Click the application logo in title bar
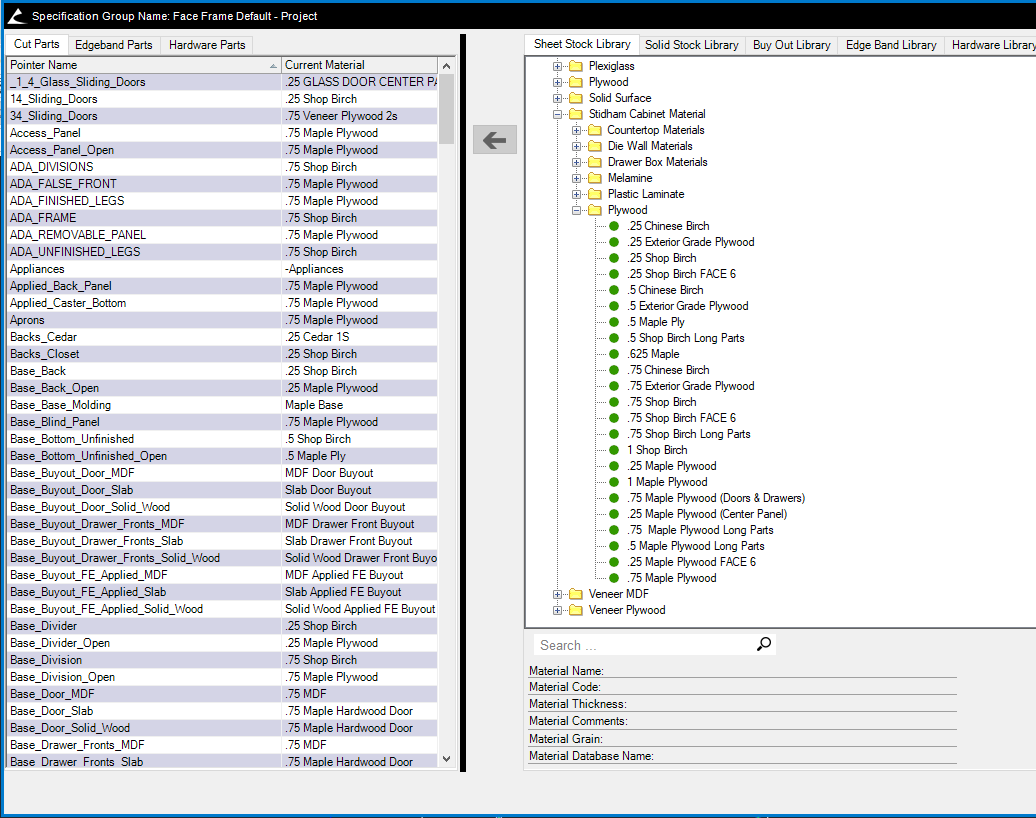1036x818 pixels. point(17,16)
